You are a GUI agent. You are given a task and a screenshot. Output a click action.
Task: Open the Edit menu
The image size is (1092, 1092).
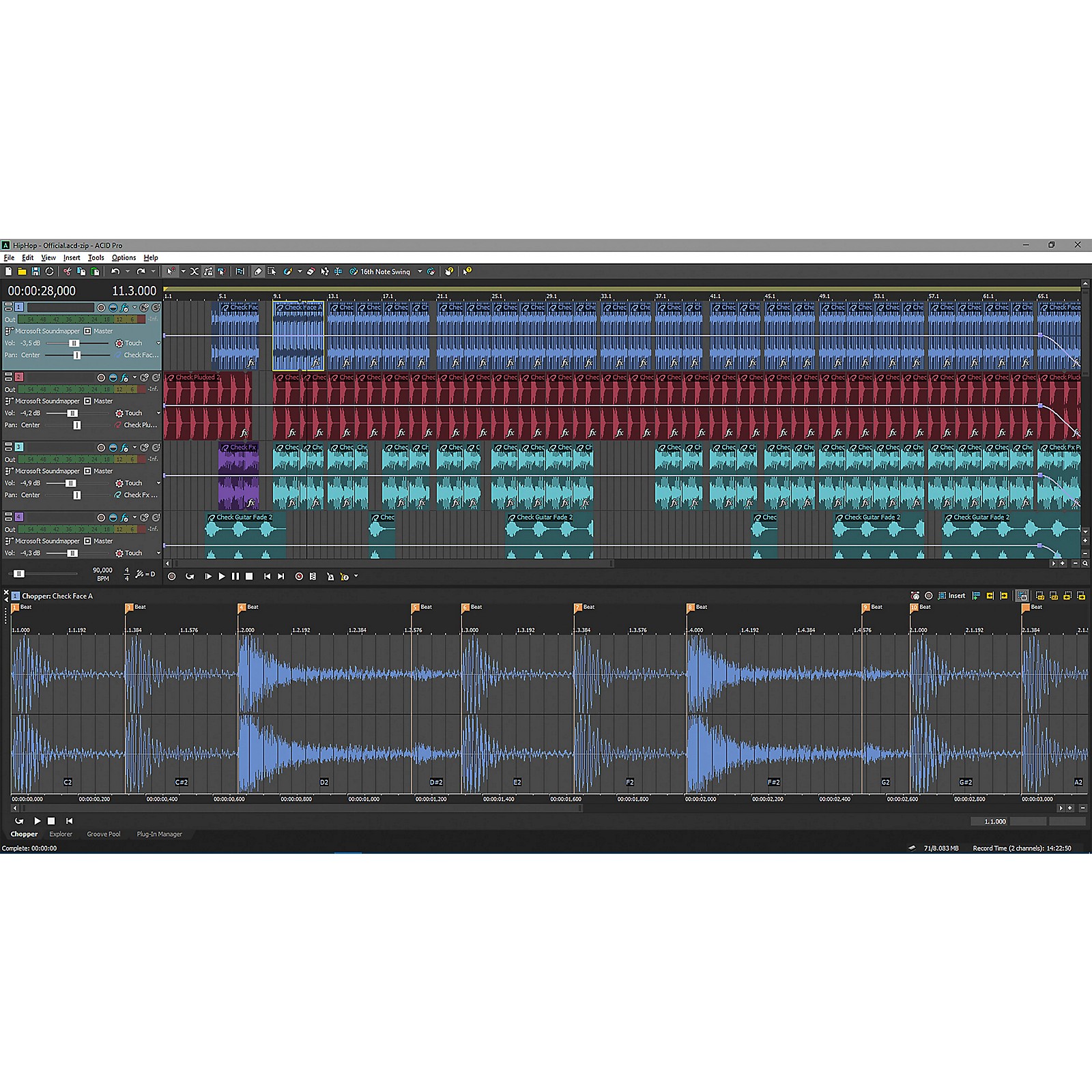tap(27, 258)
